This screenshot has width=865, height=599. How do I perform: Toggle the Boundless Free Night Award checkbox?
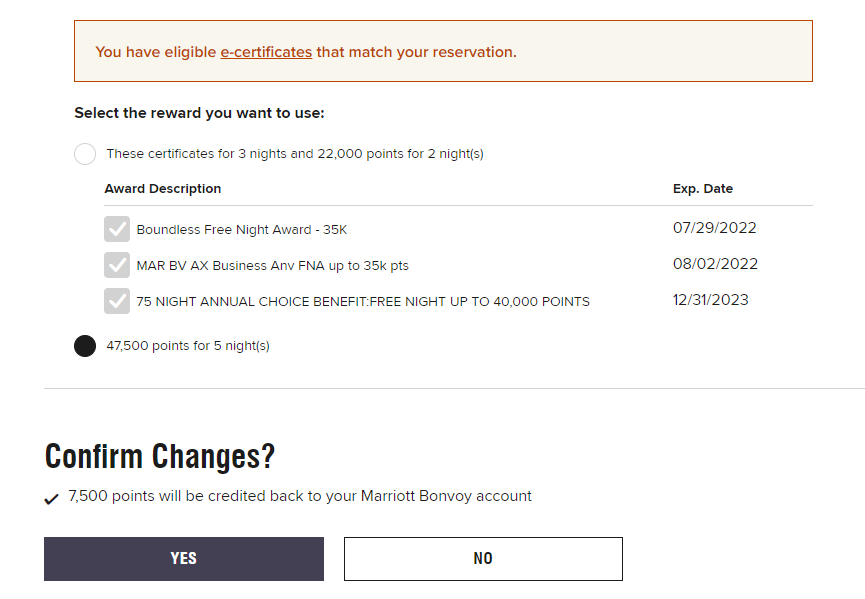[117, 229]
